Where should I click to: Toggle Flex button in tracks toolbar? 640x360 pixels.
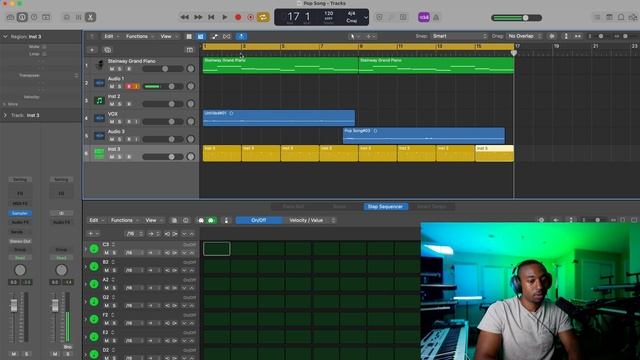coord(227,36)
